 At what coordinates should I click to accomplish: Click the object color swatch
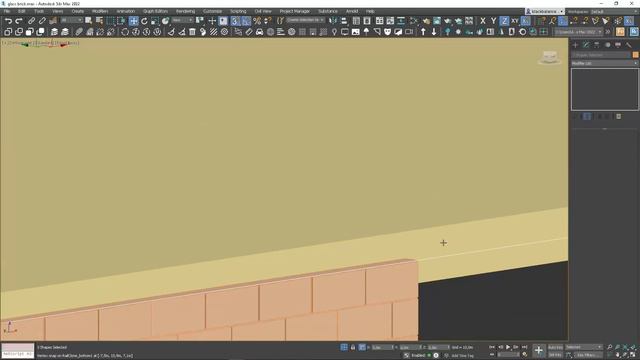pyautogui.click(x=636, y=55)
